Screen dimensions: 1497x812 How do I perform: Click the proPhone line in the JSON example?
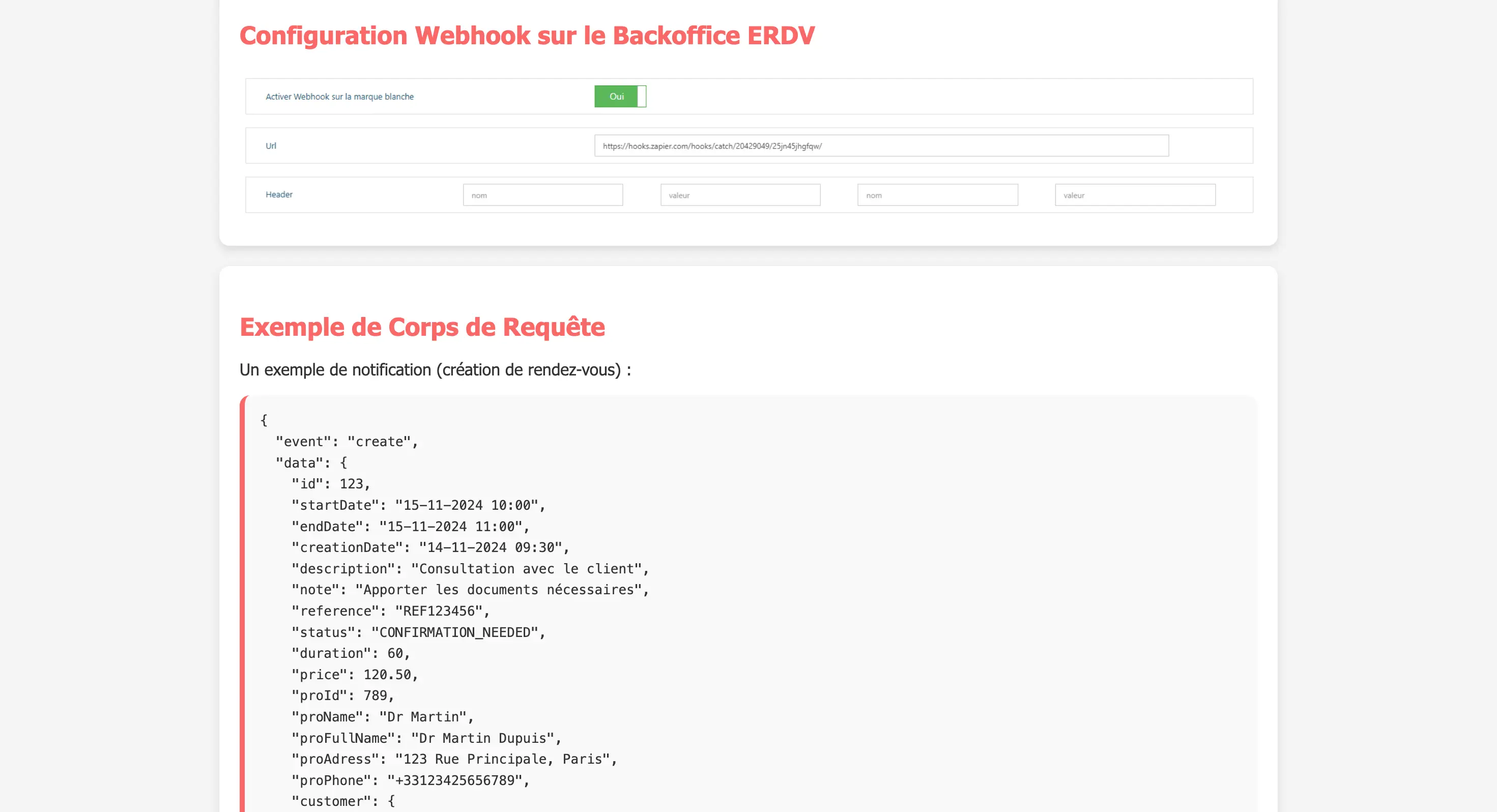410,780
